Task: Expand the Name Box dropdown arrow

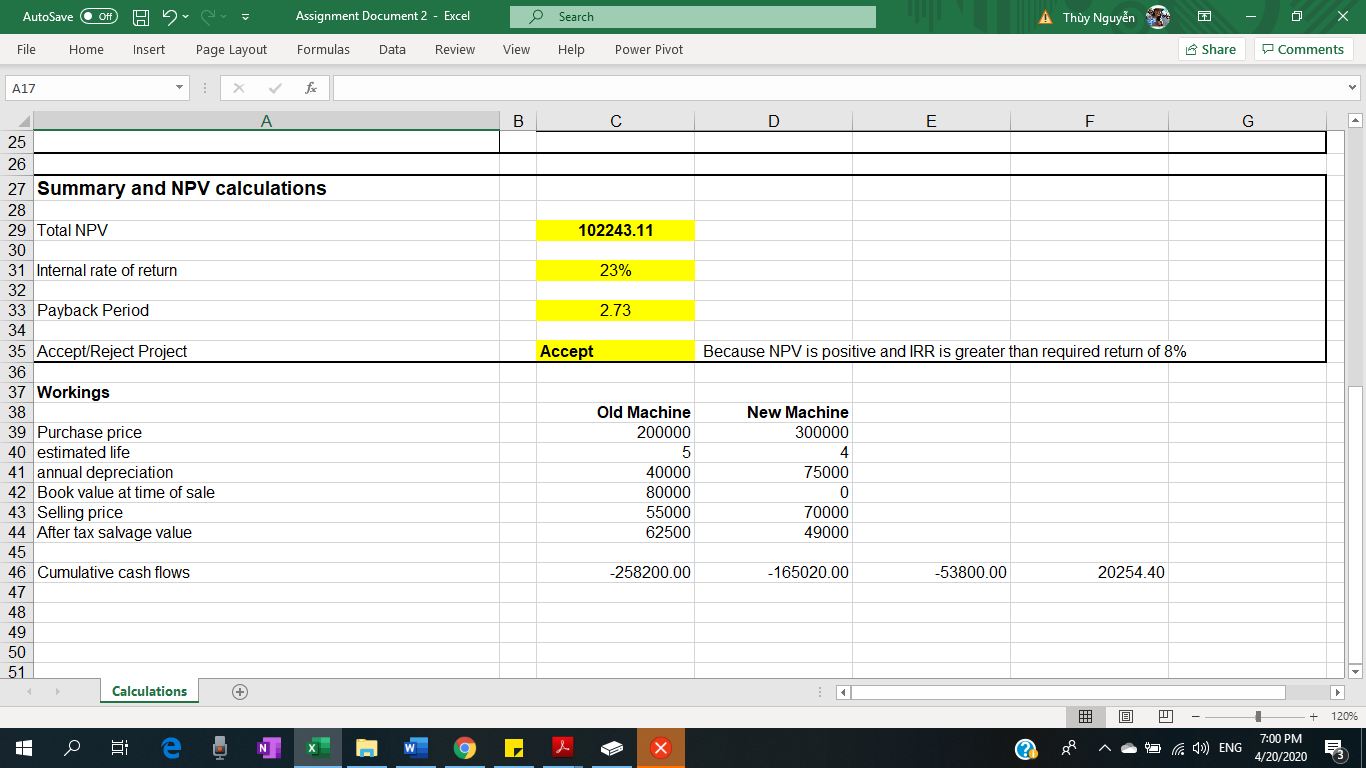Action: [x=180, y=88]
